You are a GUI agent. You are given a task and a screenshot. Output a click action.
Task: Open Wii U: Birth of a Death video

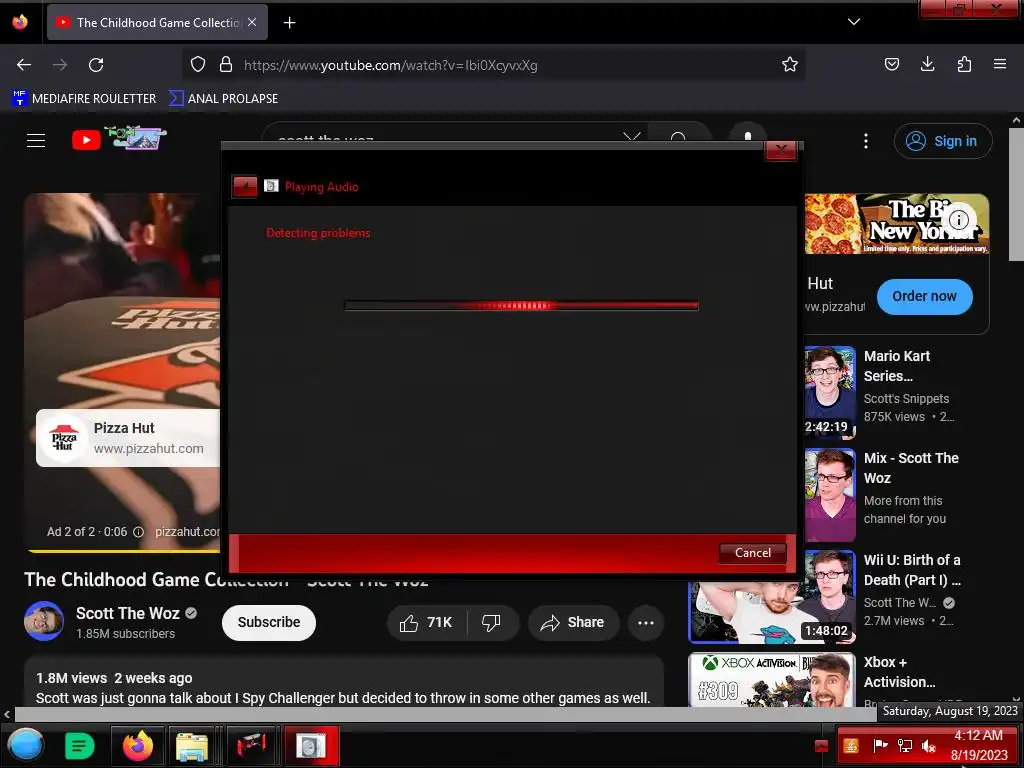[912, 569]
